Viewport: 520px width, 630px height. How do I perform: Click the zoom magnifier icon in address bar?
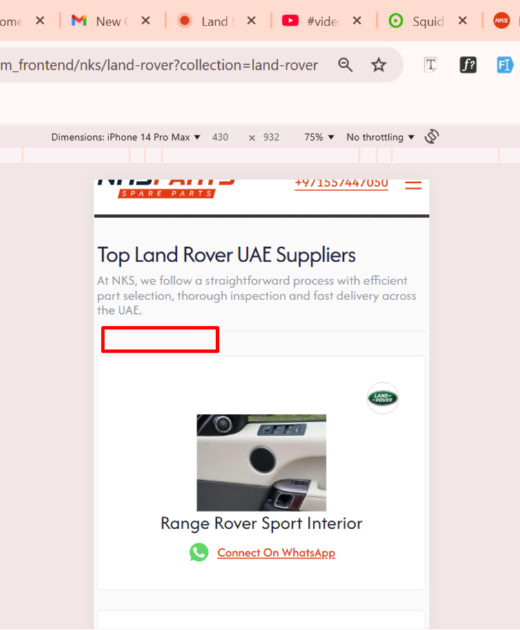(345, 65)
